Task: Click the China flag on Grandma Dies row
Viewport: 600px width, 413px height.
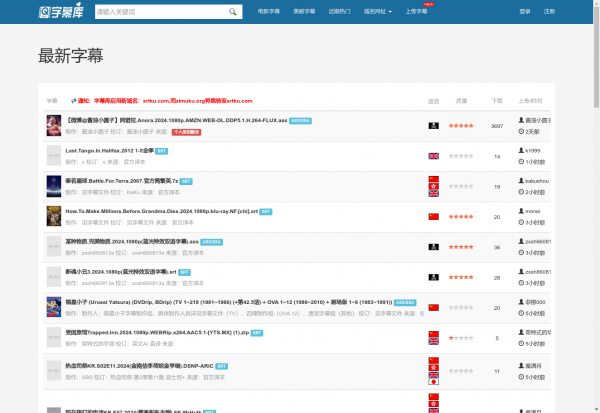Action: (433, 217)
